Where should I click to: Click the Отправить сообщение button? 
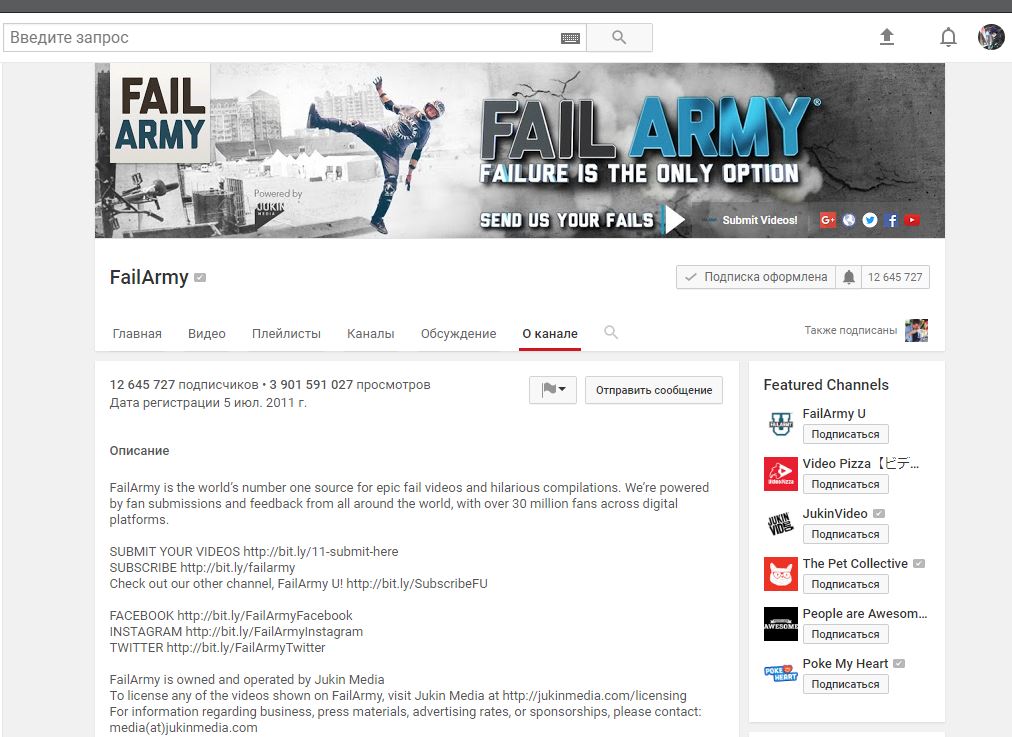[654, 390]
